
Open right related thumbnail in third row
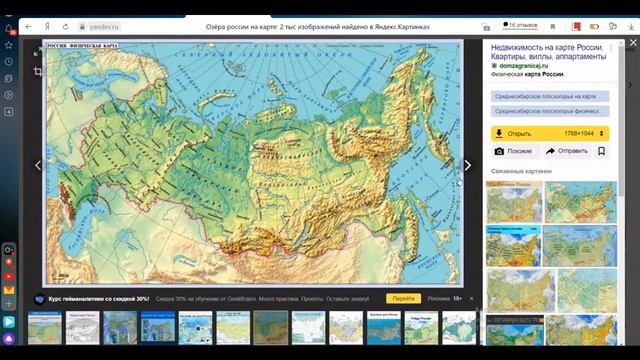(587, 291)
